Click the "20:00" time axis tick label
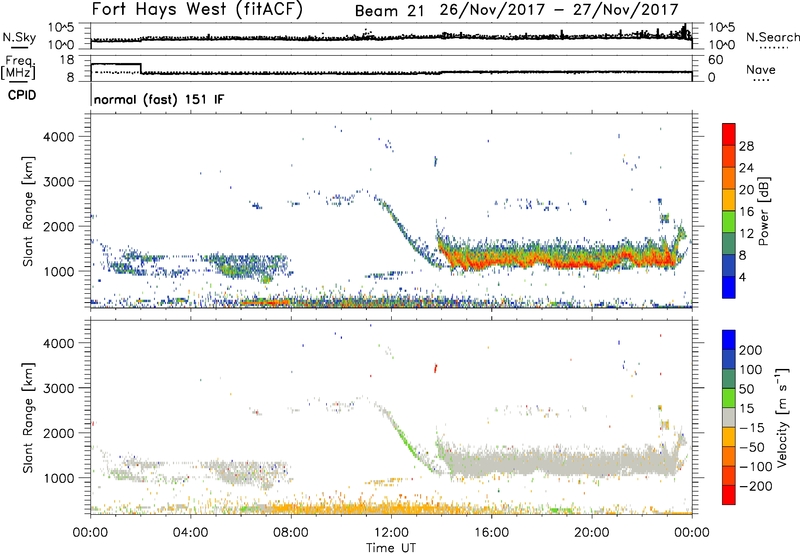Image resolution: width=800 pixels, height=554 pixels. point(591,533)
